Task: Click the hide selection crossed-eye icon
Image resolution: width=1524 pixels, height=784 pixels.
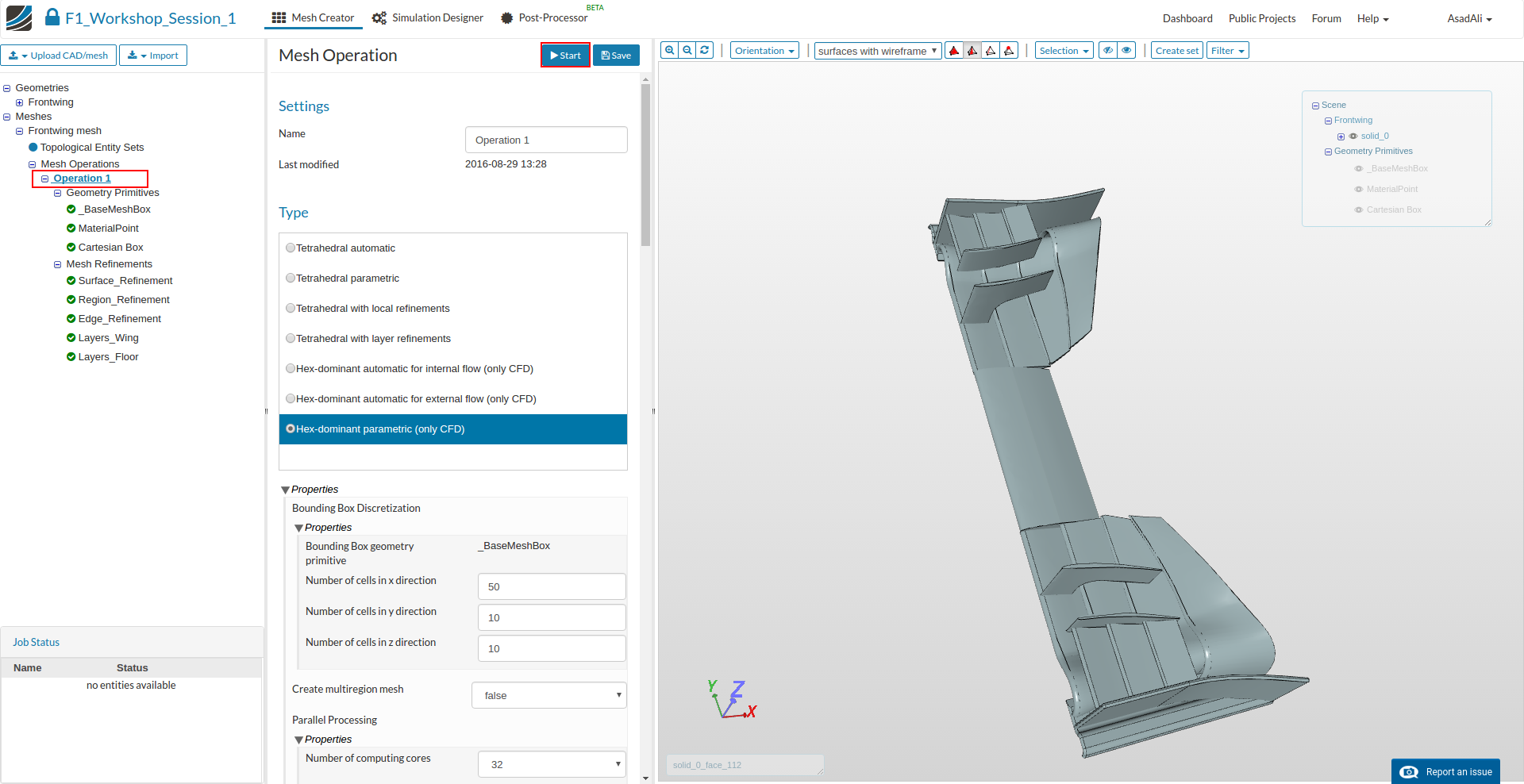Action: click(1108, 50)
